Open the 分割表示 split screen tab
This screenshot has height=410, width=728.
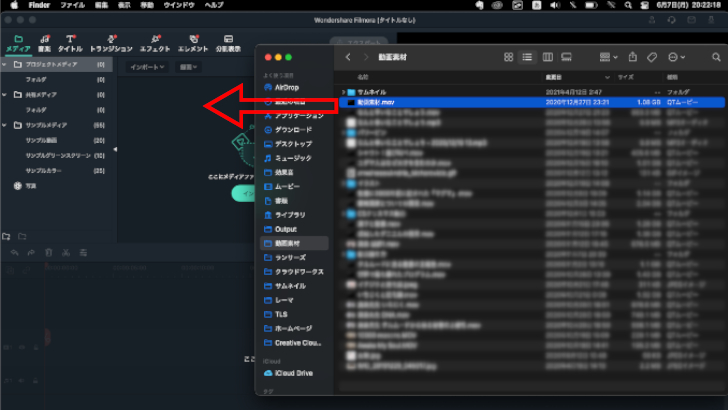click(x=228, y=43)
